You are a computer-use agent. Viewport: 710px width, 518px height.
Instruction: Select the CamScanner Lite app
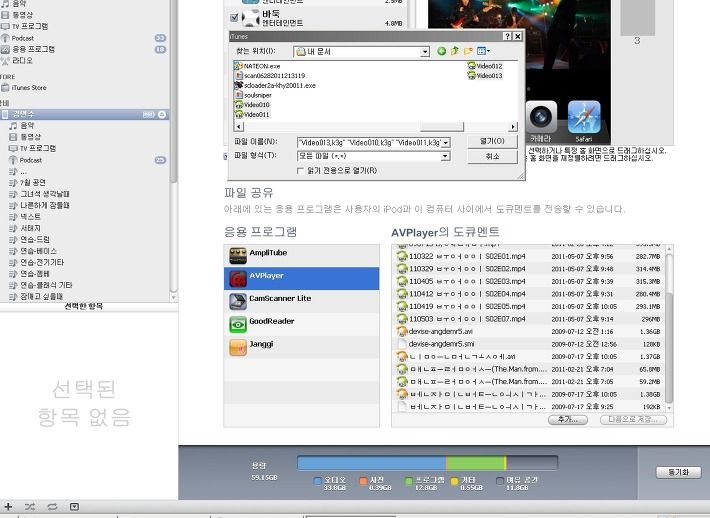point(302,301)
